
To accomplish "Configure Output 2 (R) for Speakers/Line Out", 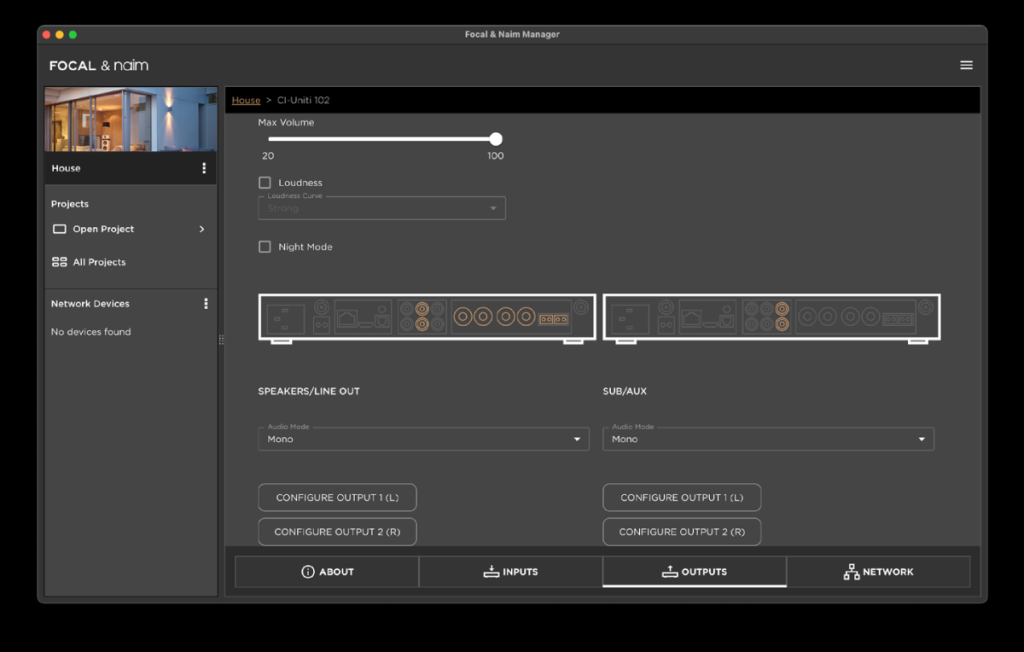I will (x=337, y=532).
